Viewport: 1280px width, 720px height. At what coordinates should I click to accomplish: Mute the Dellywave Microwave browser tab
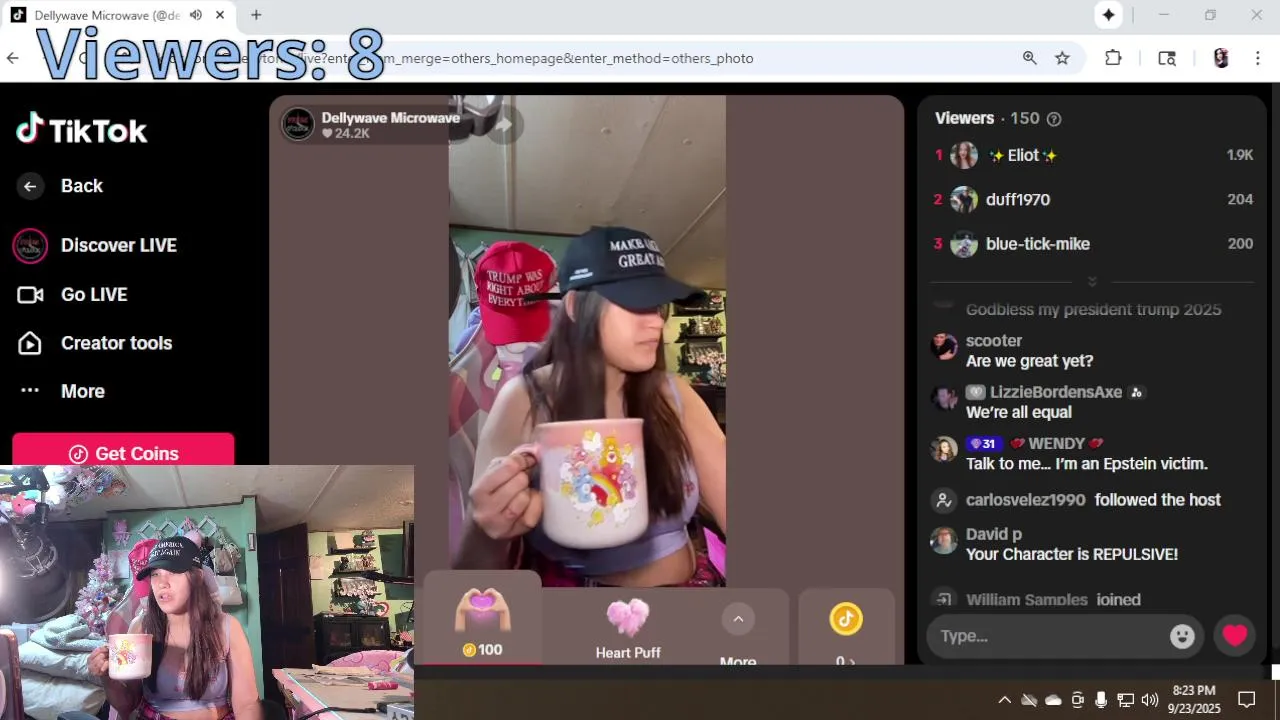195,15
